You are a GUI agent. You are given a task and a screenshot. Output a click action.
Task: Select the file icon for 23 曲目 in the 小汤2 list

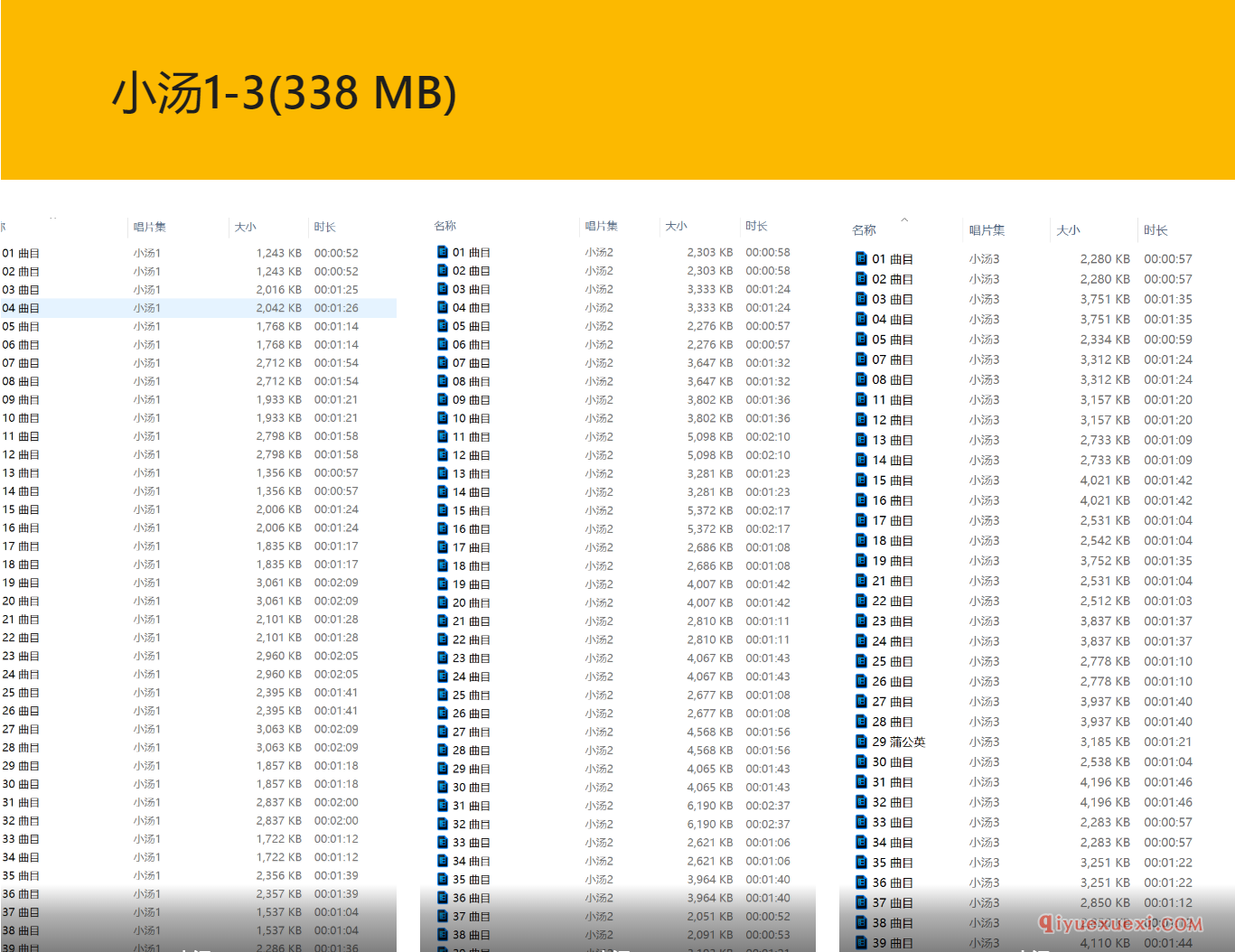[443, 658]
